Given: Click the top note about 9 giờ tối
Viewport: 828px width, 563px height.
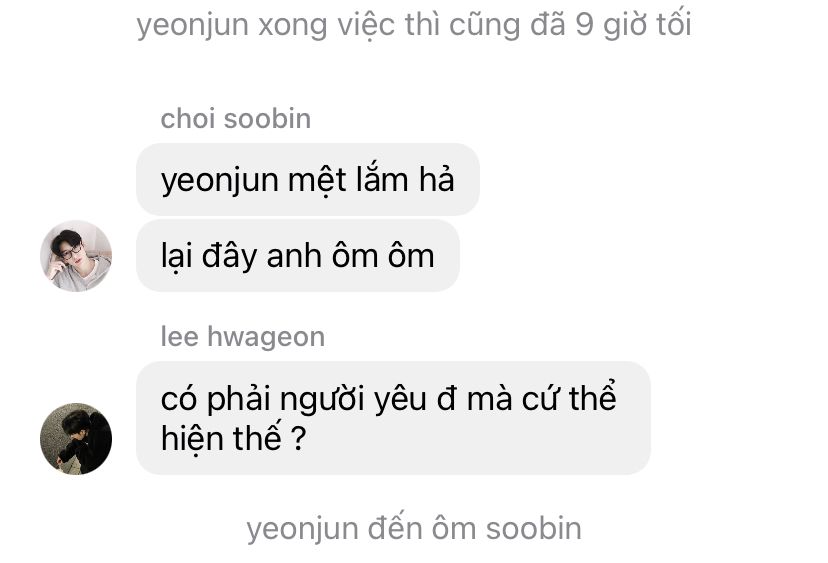Looking at the screenshot, I should pos(414,24).
